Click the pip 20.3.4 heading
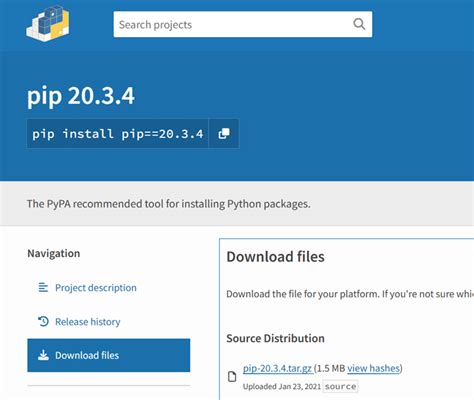 coord(81,96)
